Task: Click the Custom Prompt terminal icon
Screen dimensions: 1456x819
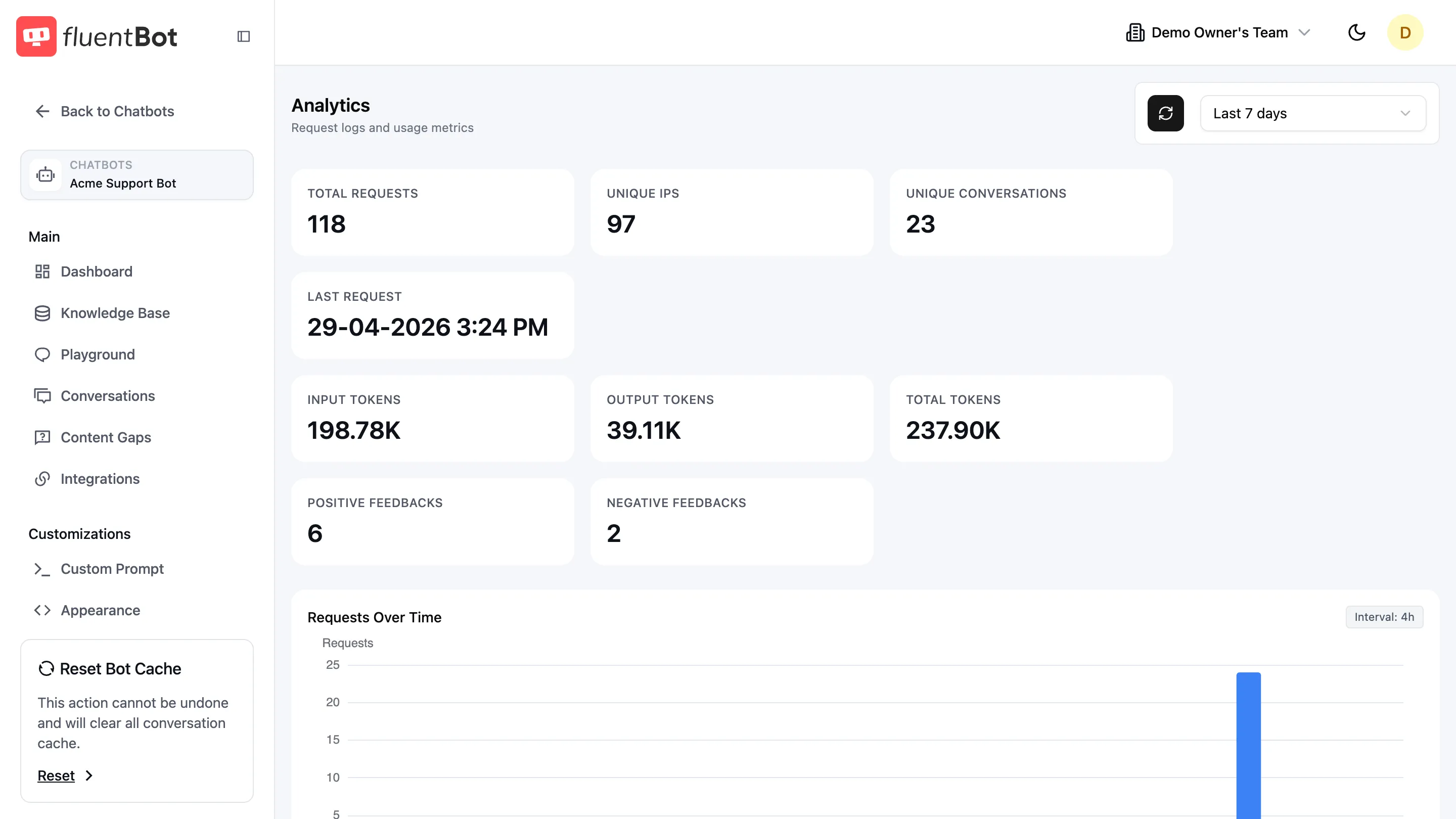Action: pyautogui.click(x=42, y=569)
